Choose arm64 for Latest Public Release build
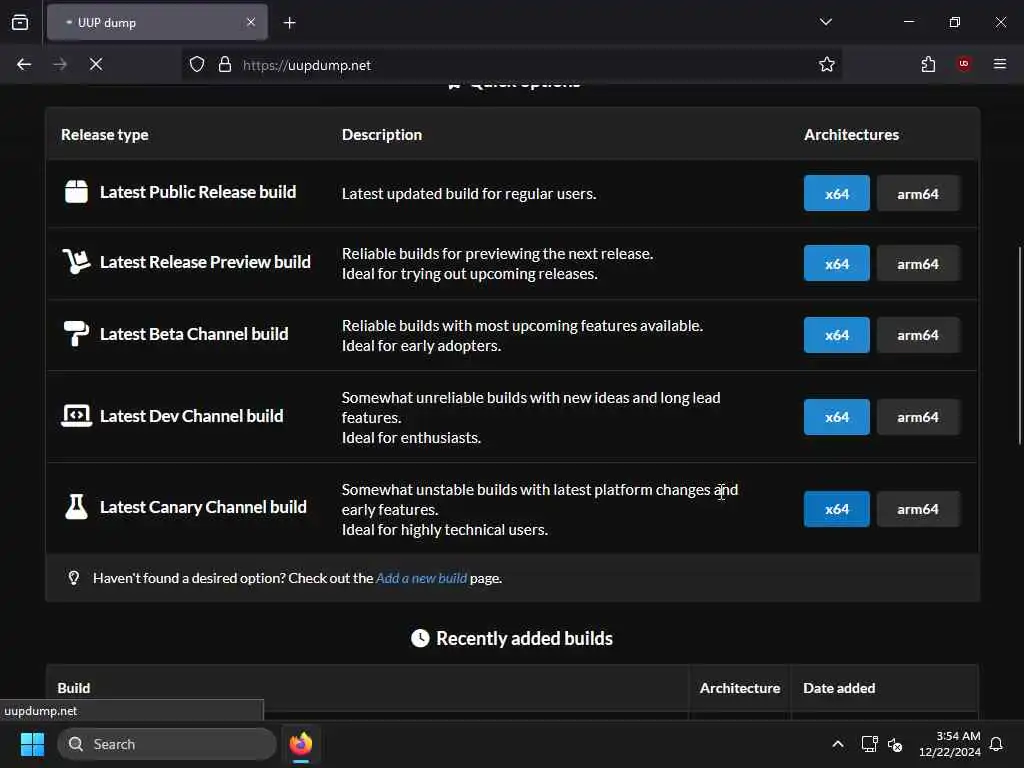Viewport: 1024px width, 768px height. tap(918, 193)
